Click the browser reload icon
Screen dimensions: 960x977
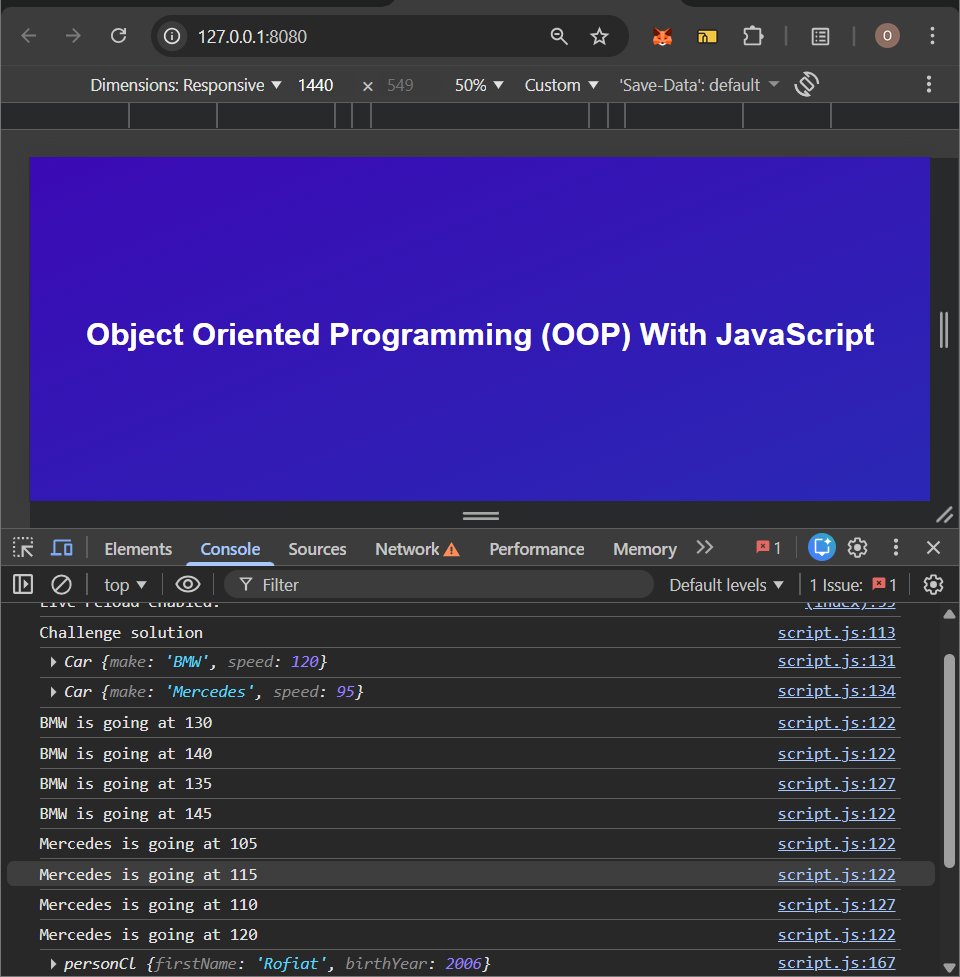click(118, 36)
